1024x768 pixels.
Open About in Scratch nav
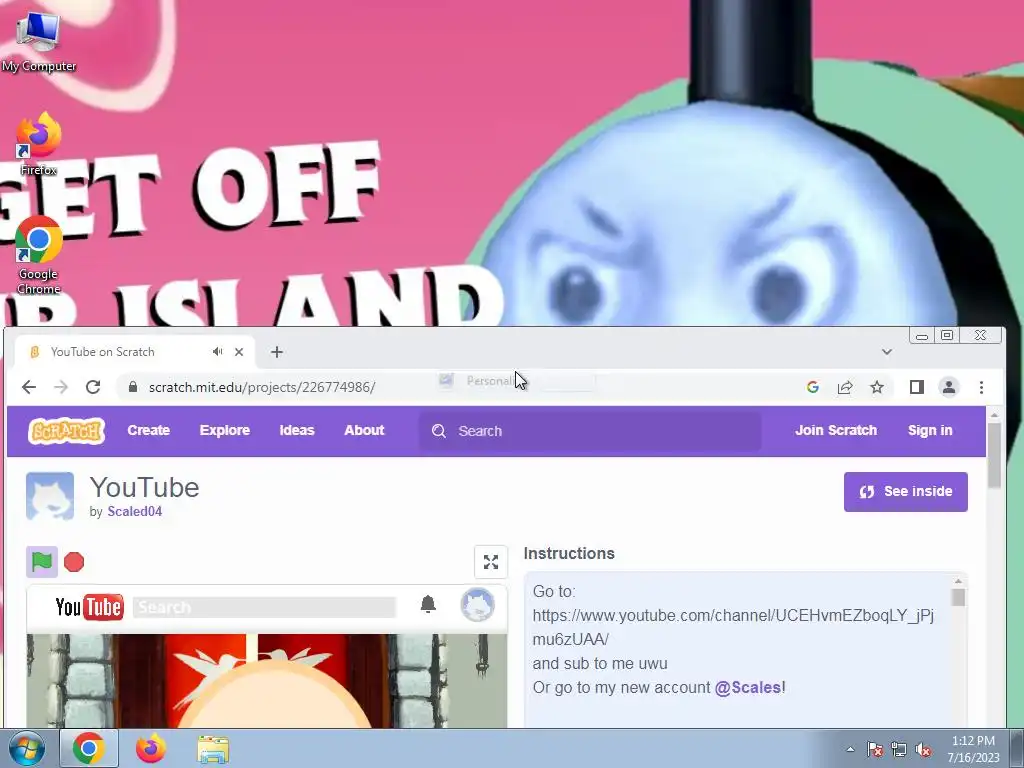364,430
